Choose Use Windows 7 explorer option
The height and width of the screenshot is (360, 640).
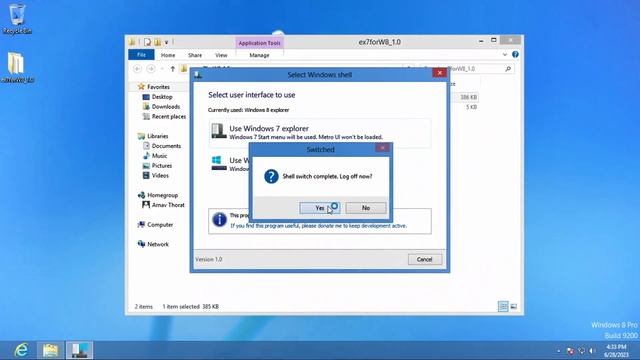coord(320,132)
